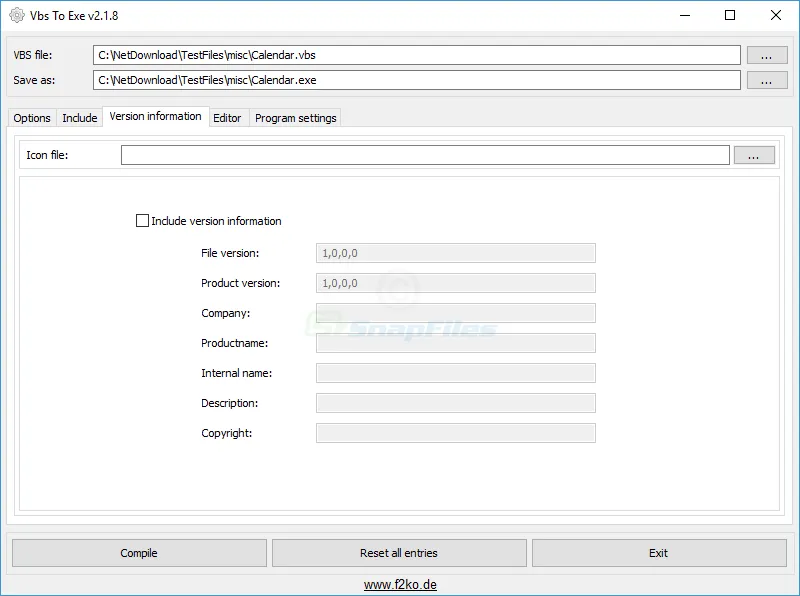The height and width of the screenshot is (596, 800).
Task: Click the VBS file path field
Action: tap(417, 55)
